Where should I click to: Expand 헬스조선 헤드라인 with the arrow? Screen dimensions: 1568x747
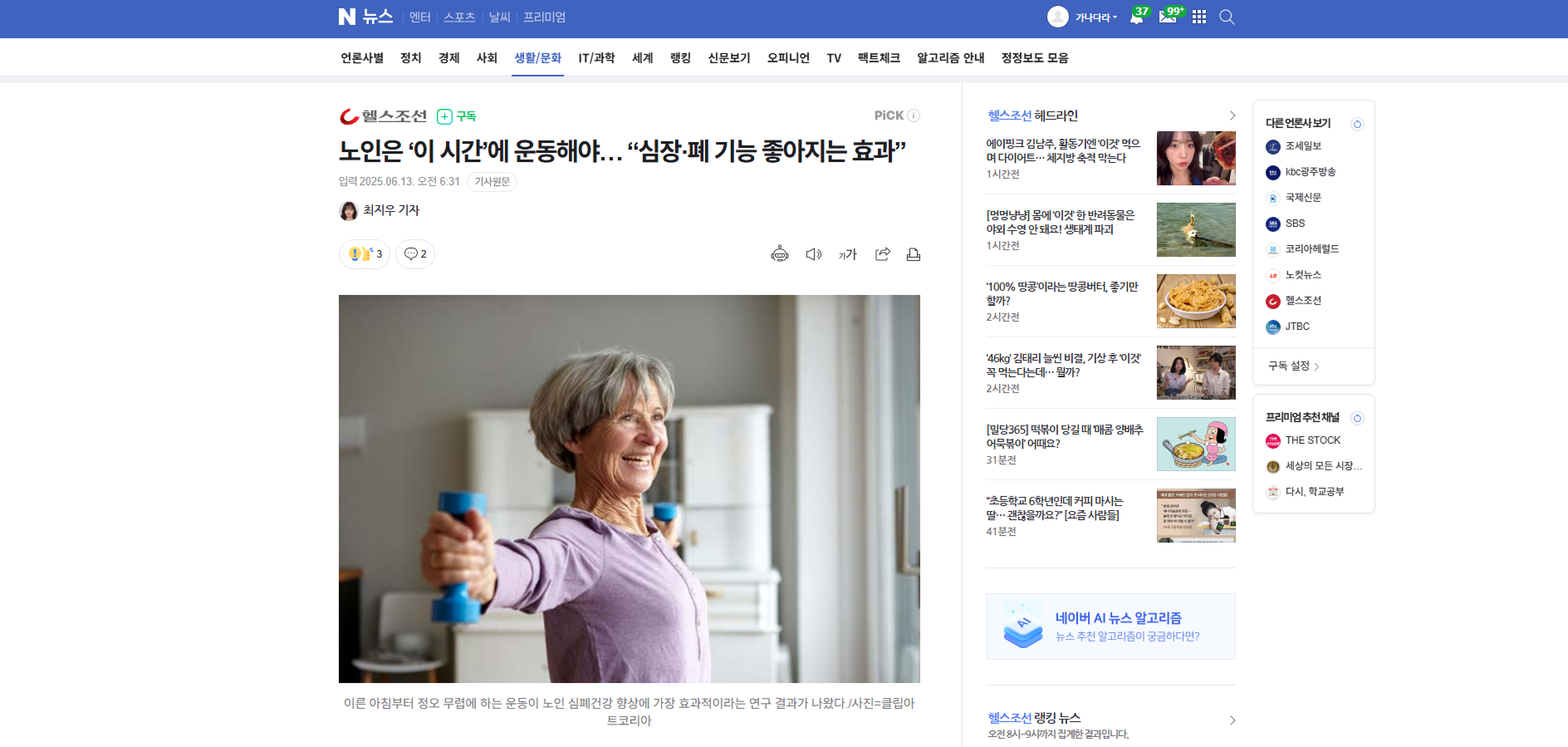[x=1232, y=115]
